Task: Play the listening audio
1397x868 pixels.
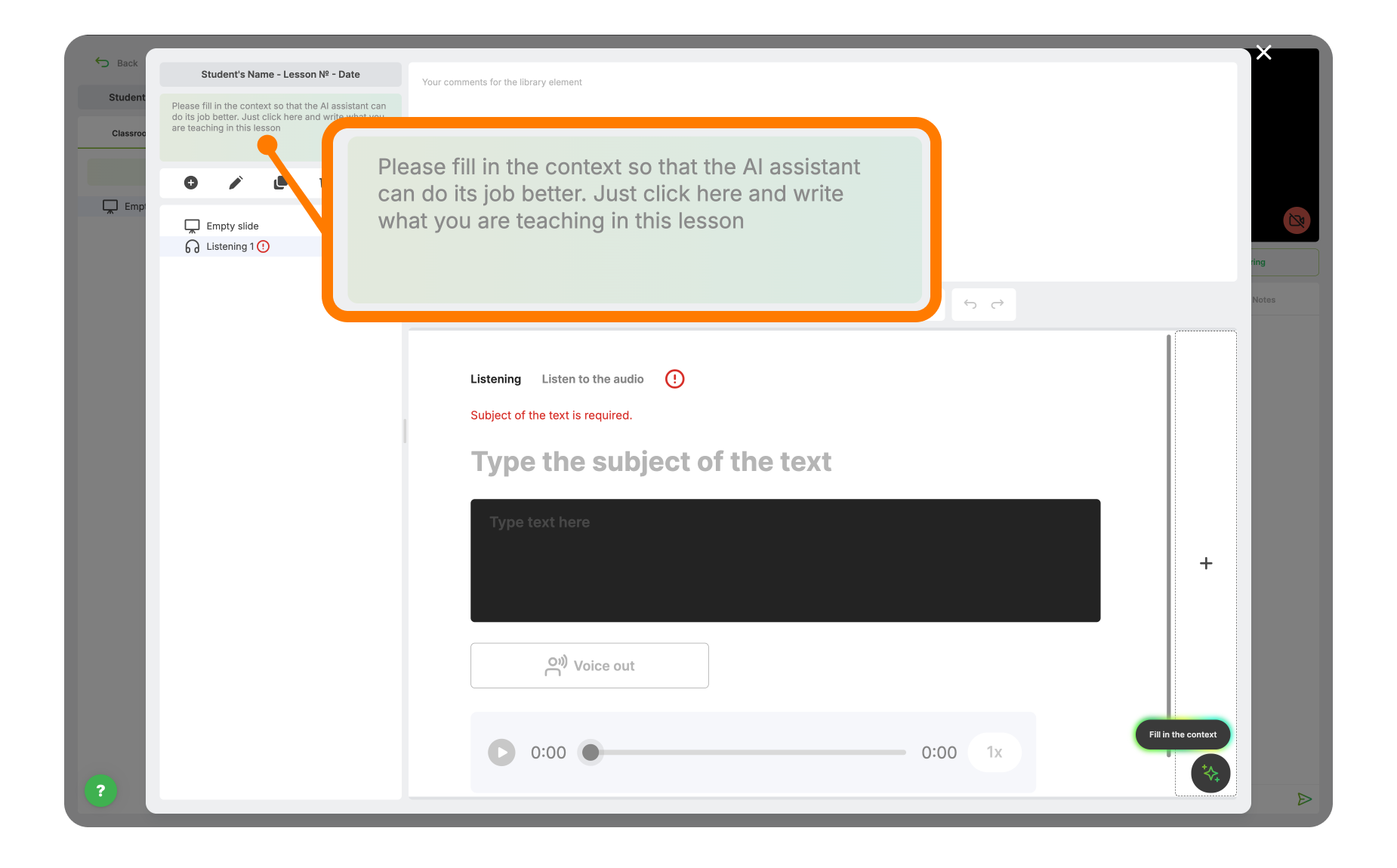Action: point(501,753)
